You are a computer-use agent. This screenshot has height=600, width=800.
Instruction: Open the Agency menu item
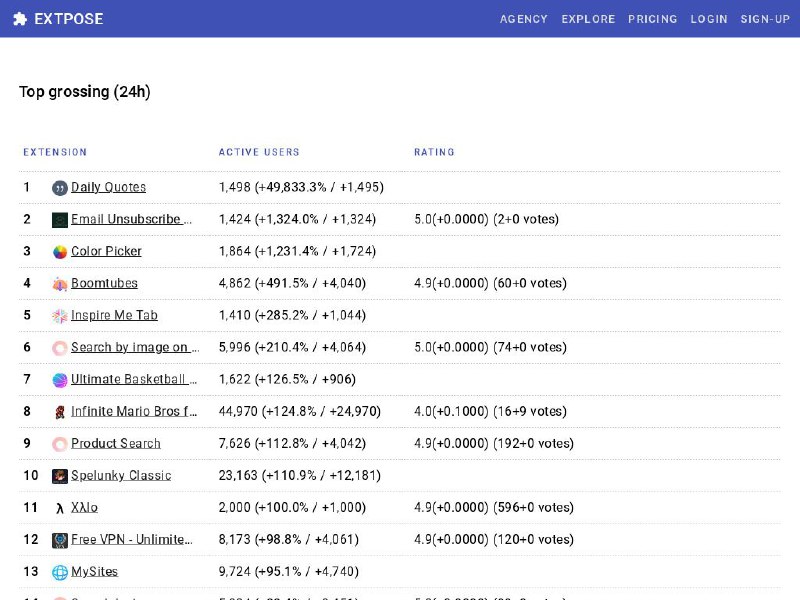tap(523, 19)
